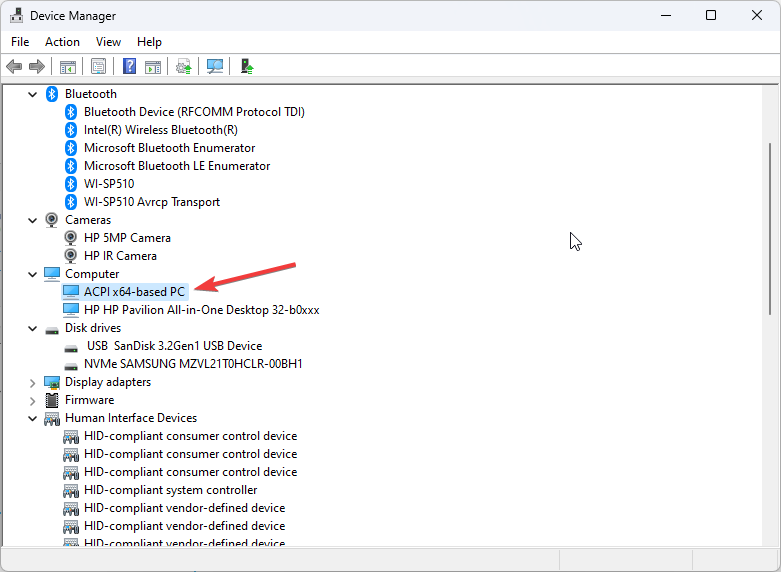Open the Help menu

tap(149, 42)
